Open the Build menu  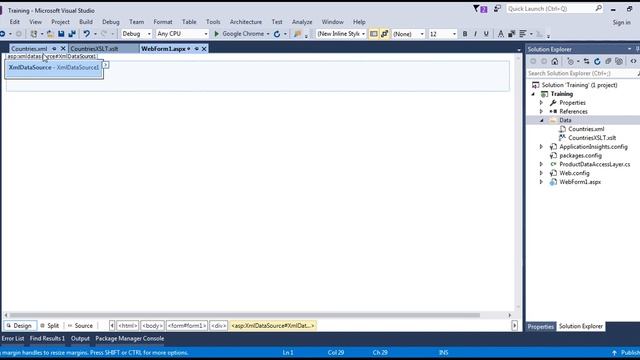pyautogui.click(x=86, y=22)
